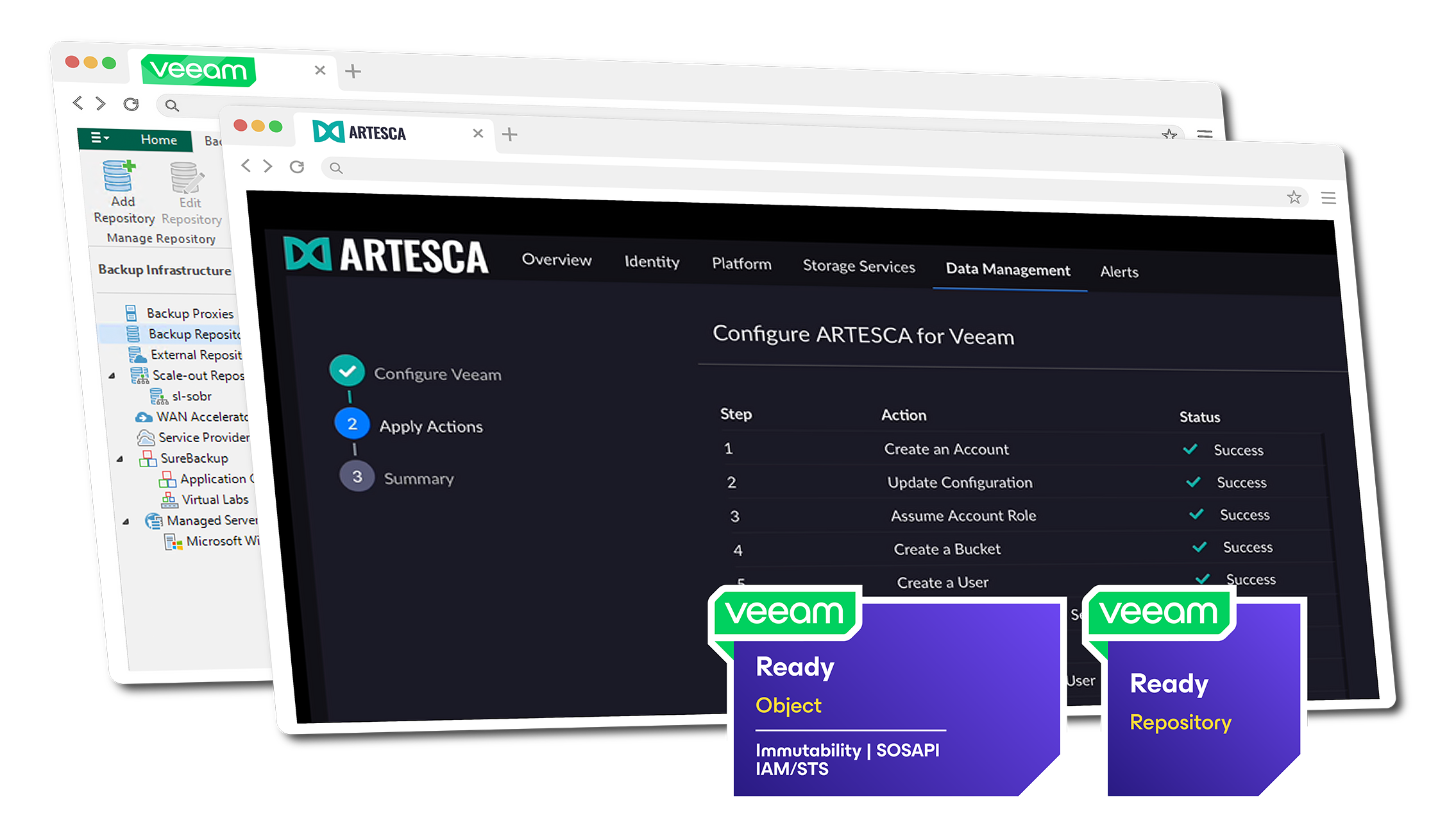Click Success status for Create an Account
The width and height of the screenshot is (1456, 813).
1223,450
